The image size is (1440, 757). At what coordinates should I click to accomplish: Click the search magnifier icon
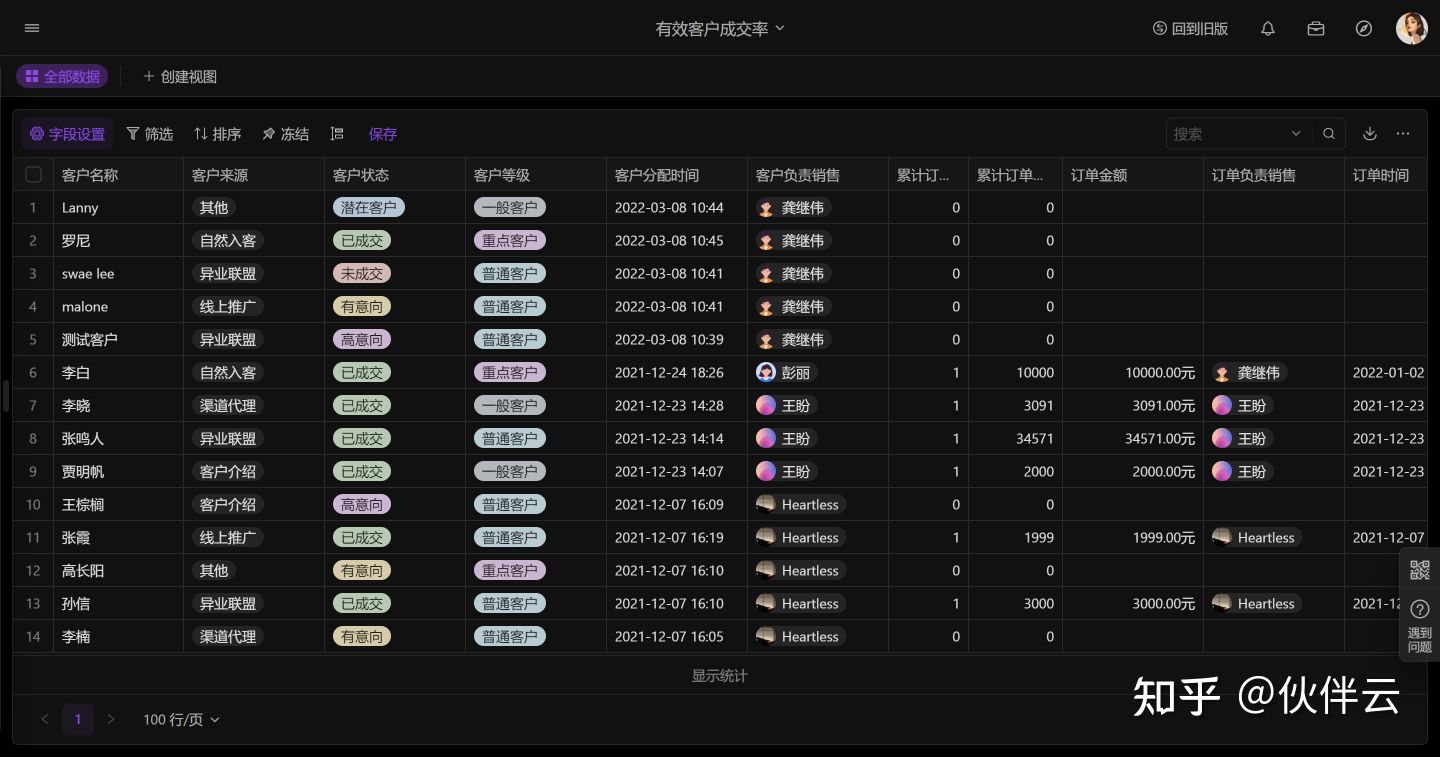click(x=1329, y=134)
